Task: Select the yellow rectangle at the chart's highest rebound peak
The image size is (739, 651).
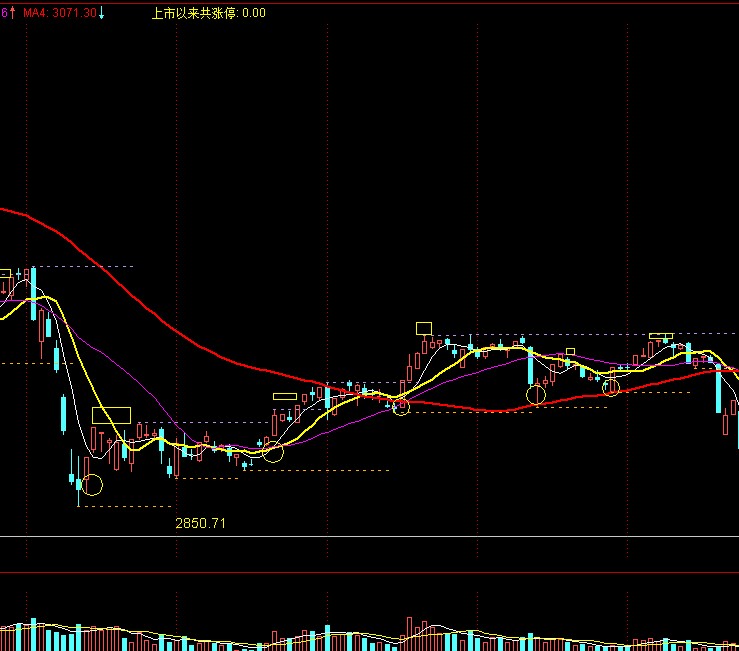Action: pyautogui.click(x=423, y=328)
